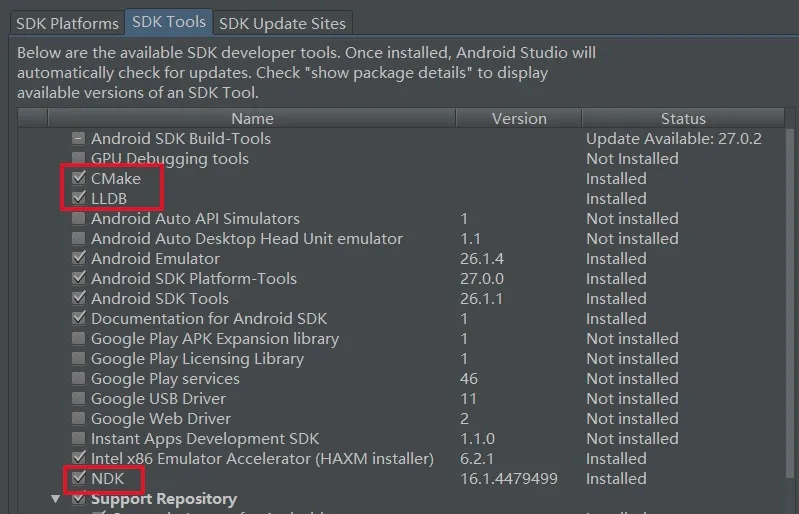
Task: Collapse the Support Repository group
Action: [56, 498]
